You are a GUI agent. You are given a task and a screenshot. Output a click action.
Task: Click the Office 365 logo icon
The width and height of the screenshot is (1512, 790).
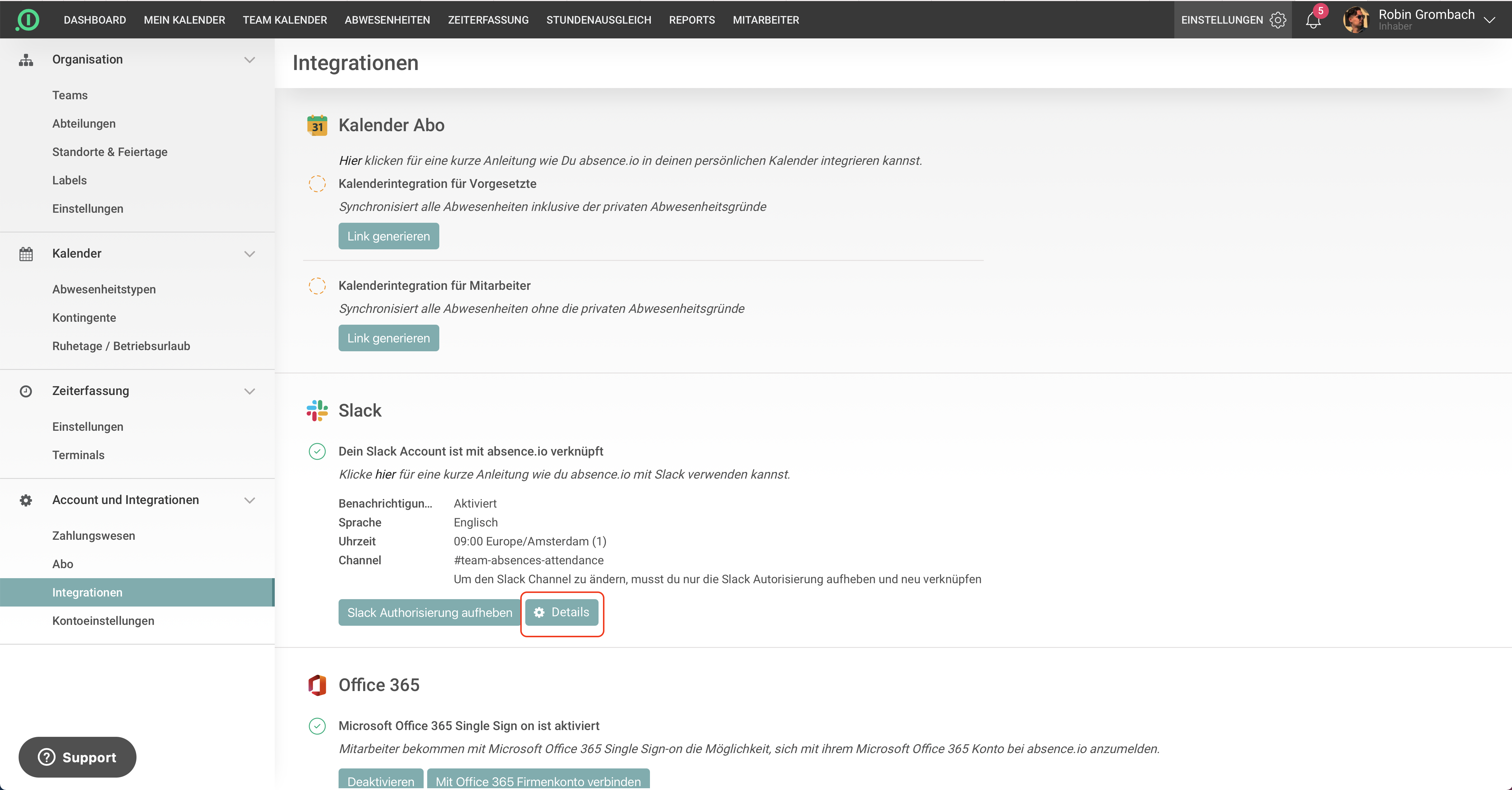point(317,685)
